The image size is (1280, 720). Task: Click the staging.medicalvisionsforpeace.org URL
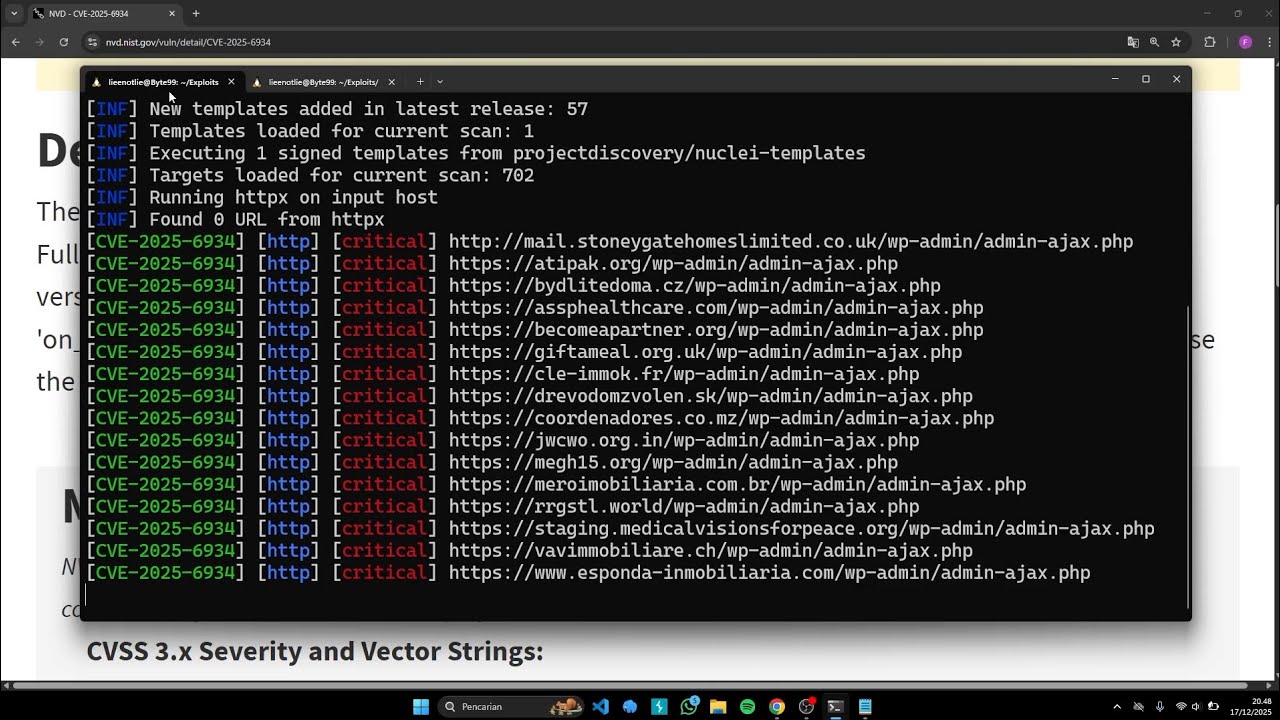click(x=802, y=528)
